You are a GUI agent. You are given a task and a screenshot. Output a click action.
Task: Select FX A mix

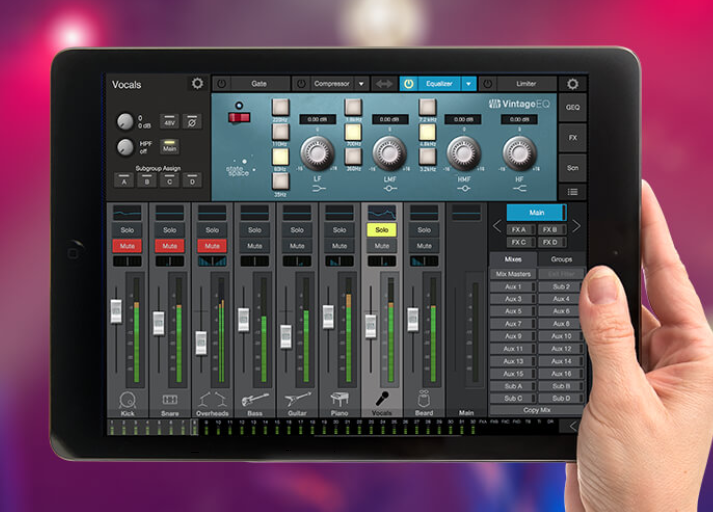coord(521,230)
